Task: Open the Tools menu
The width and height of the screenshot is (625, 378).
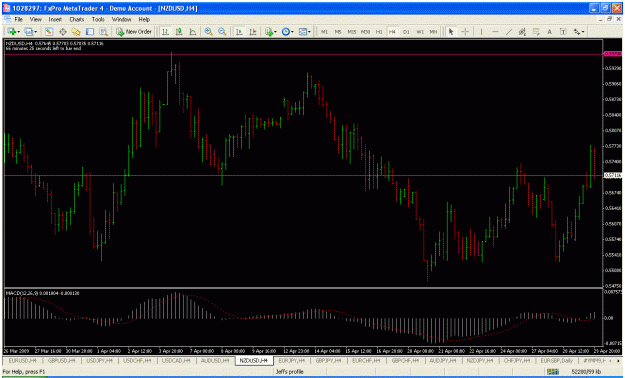Action: 98,19
